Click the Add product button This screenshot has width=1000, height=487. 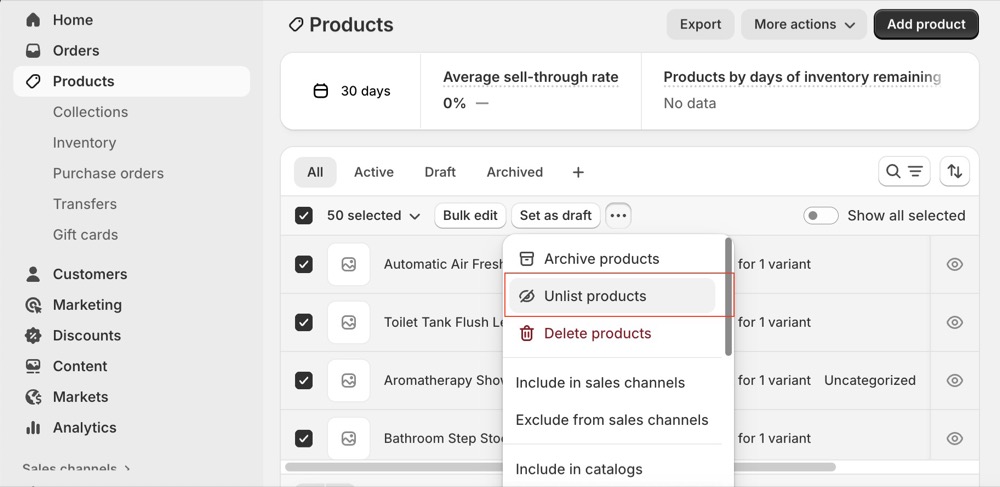pos(926,24)
